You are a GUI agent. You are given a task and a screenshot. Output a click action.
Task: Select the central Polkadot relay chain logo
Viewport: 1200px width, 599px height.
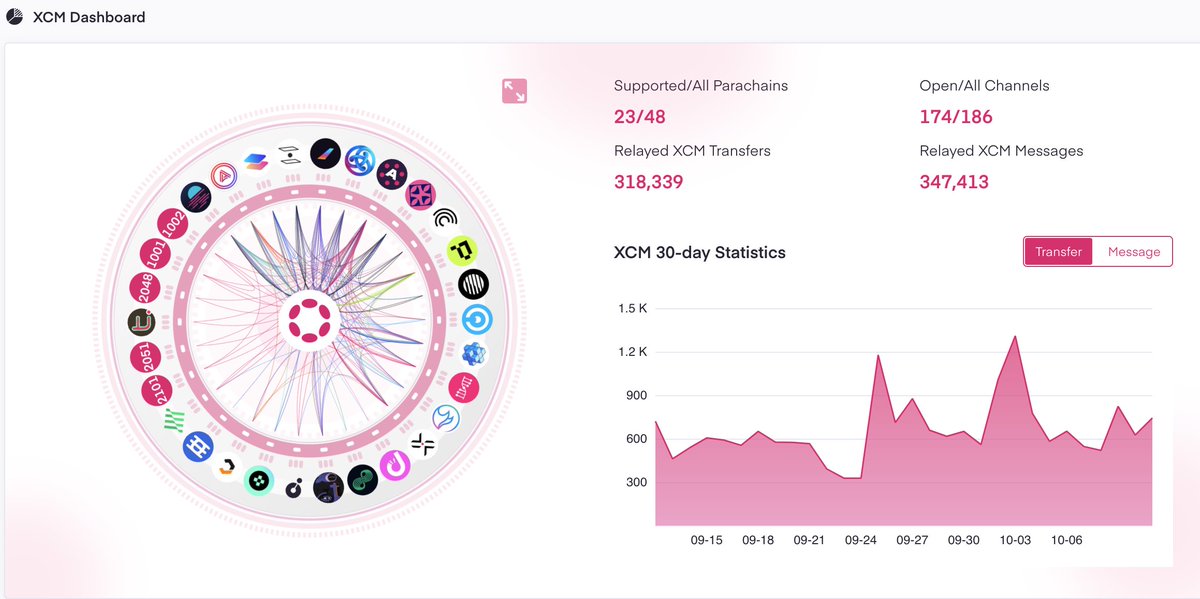click(309, 321)
